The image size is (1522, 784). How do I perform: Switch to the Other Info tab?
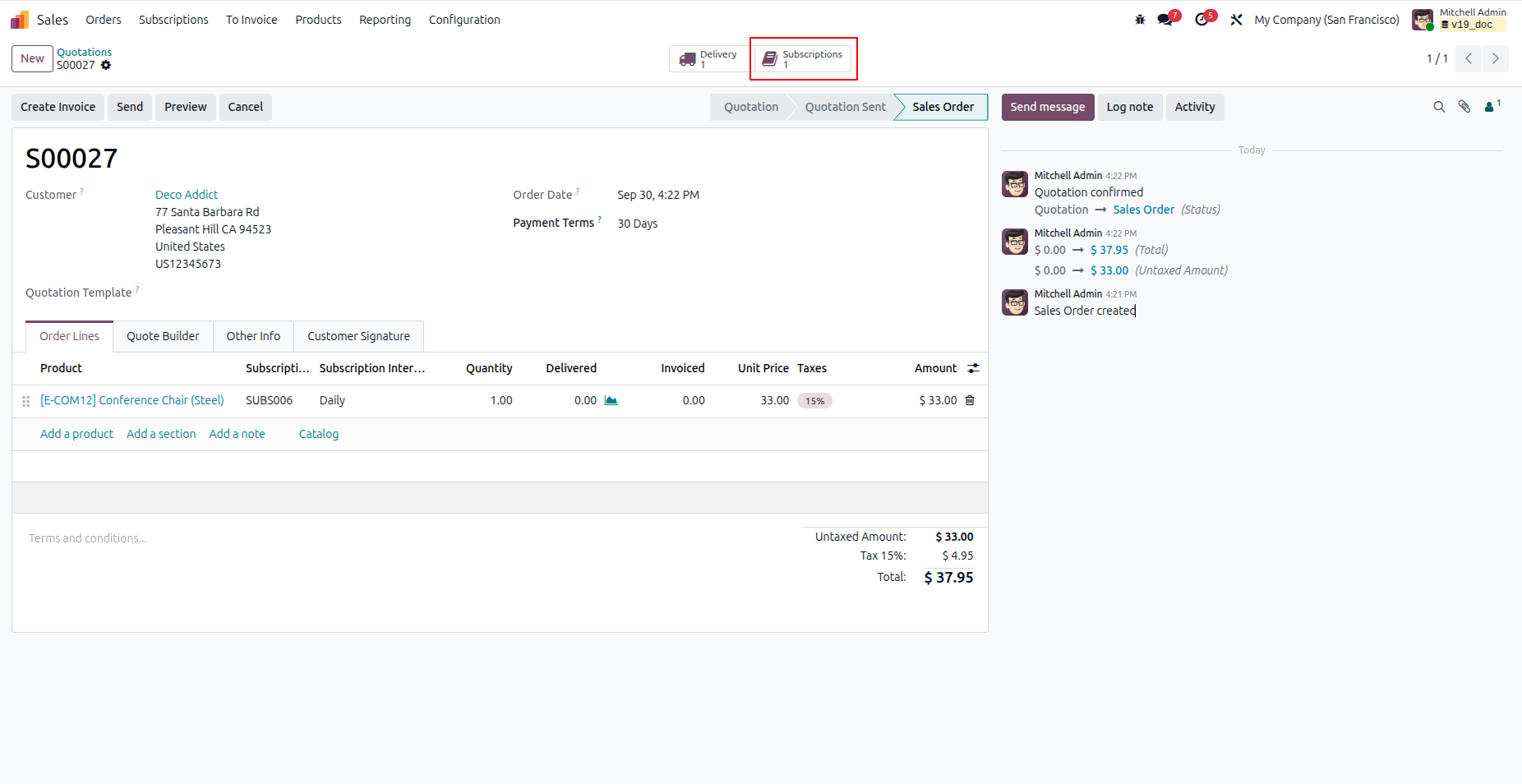(x=253, y=336)
